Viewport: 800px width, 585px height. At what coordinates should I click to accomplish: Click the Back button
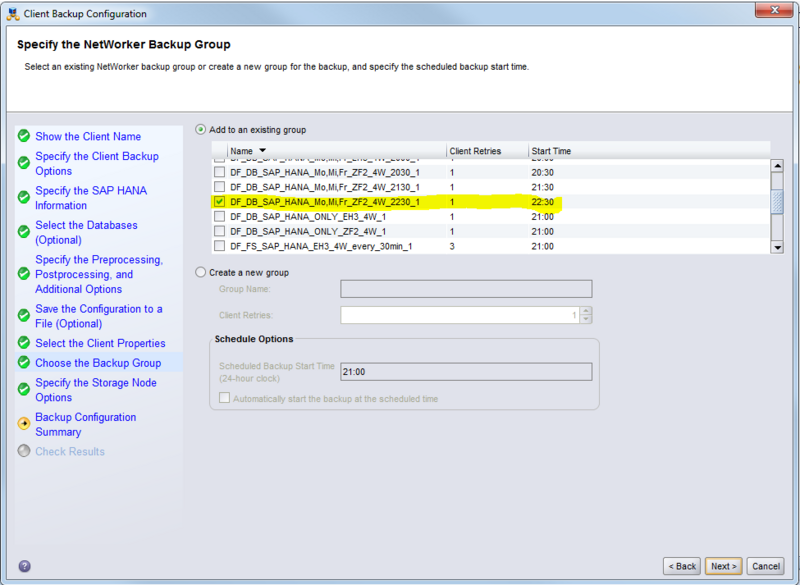682,566
